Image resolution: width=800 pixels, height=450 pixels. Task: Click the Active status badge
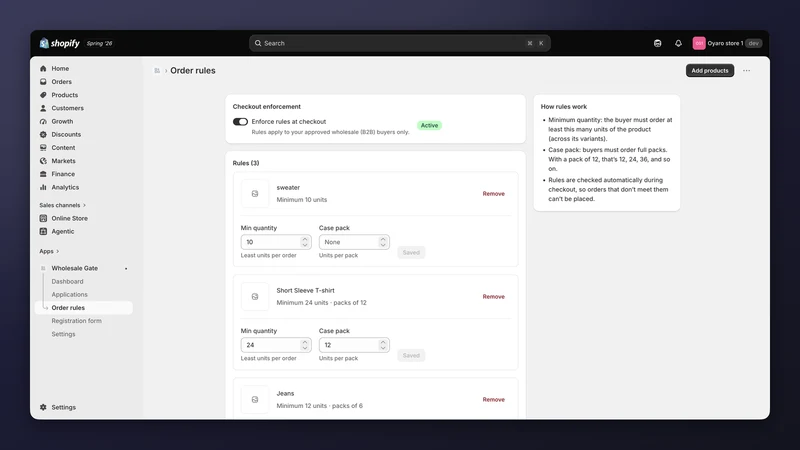pos(429,126)
